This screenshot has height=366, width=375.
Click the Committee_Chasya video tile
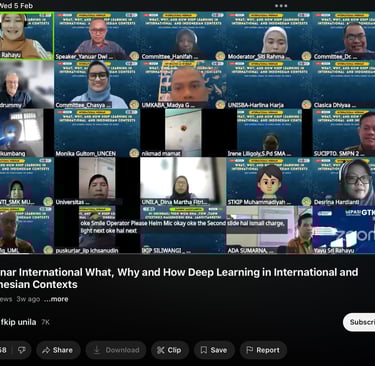pyautogui.click(x=97, y=85)
